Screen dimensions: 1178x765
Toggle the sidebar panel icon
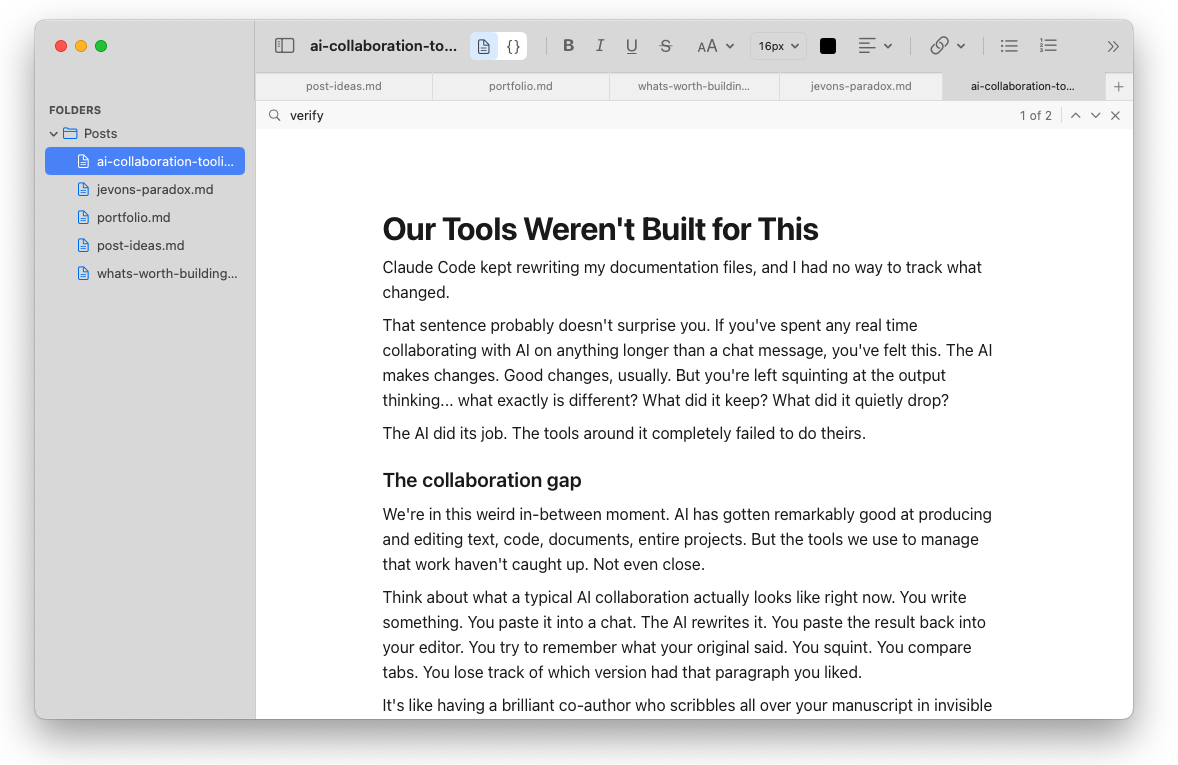[x=284, y=46]
